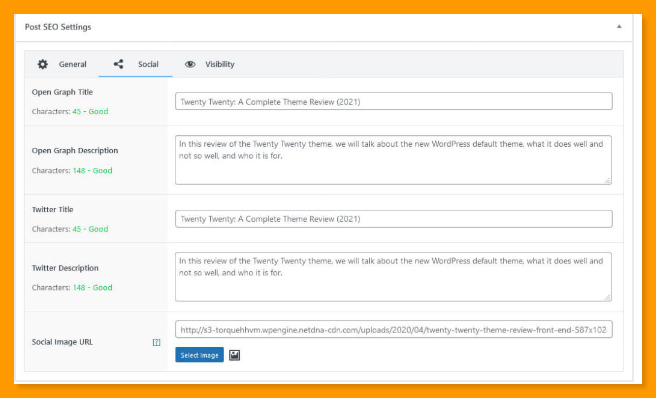Click the Open Graph Description resize handle
656x398 pixels.
607,180
